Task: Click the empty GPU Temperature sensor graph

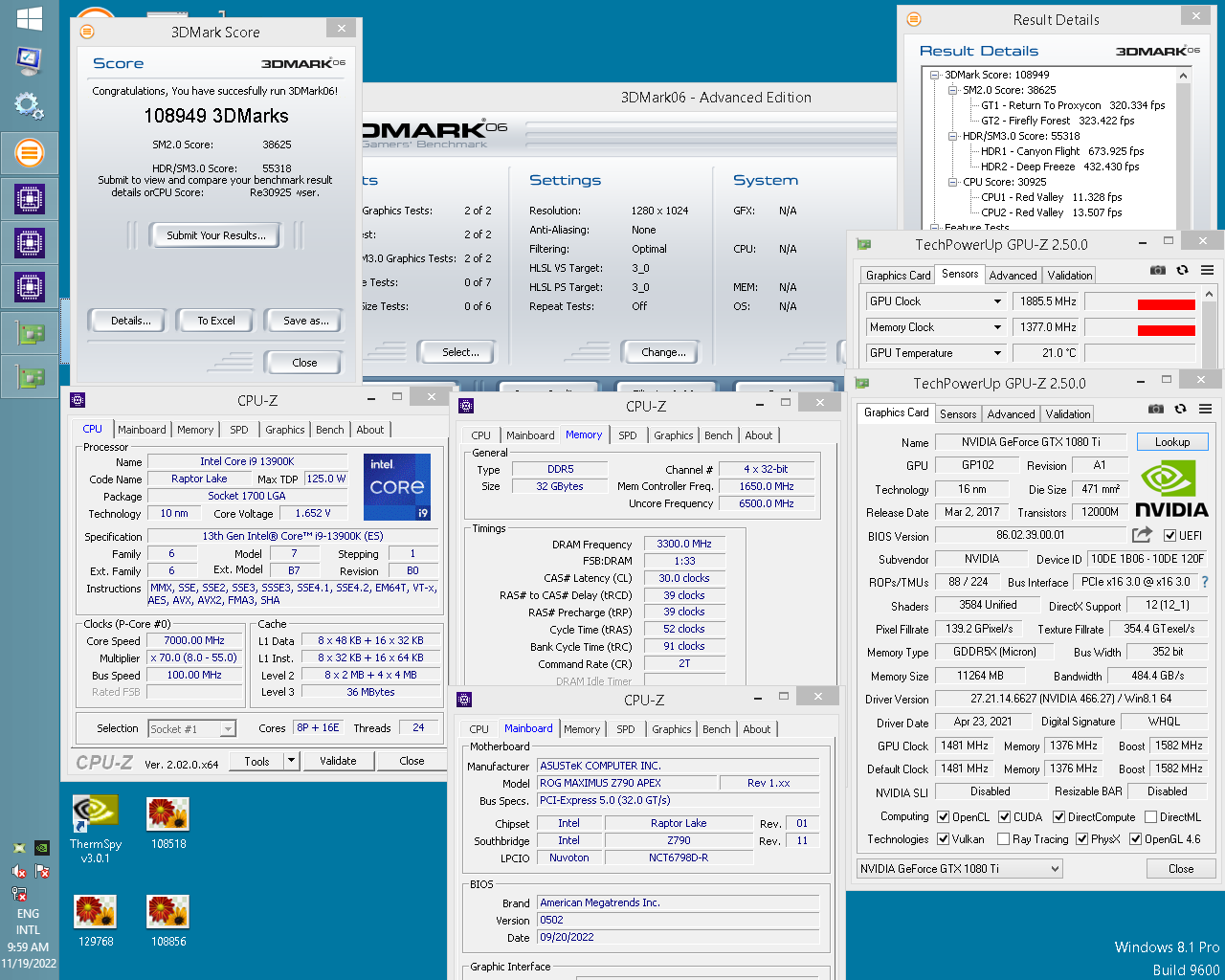Action: coord(1139,353)
